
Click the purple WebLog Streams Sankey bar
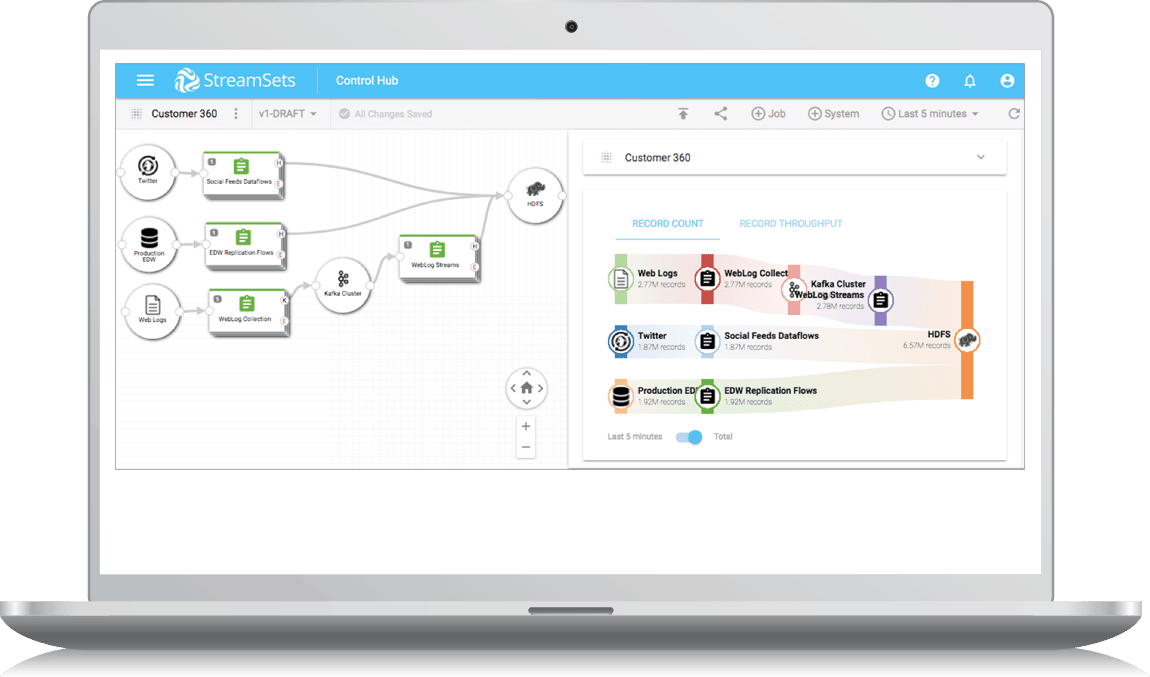click(881, 301)
